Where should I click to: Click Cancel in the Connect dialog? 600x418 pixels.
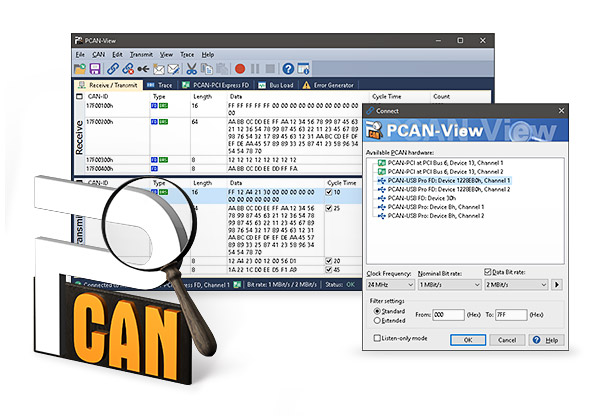pos(508,340)
